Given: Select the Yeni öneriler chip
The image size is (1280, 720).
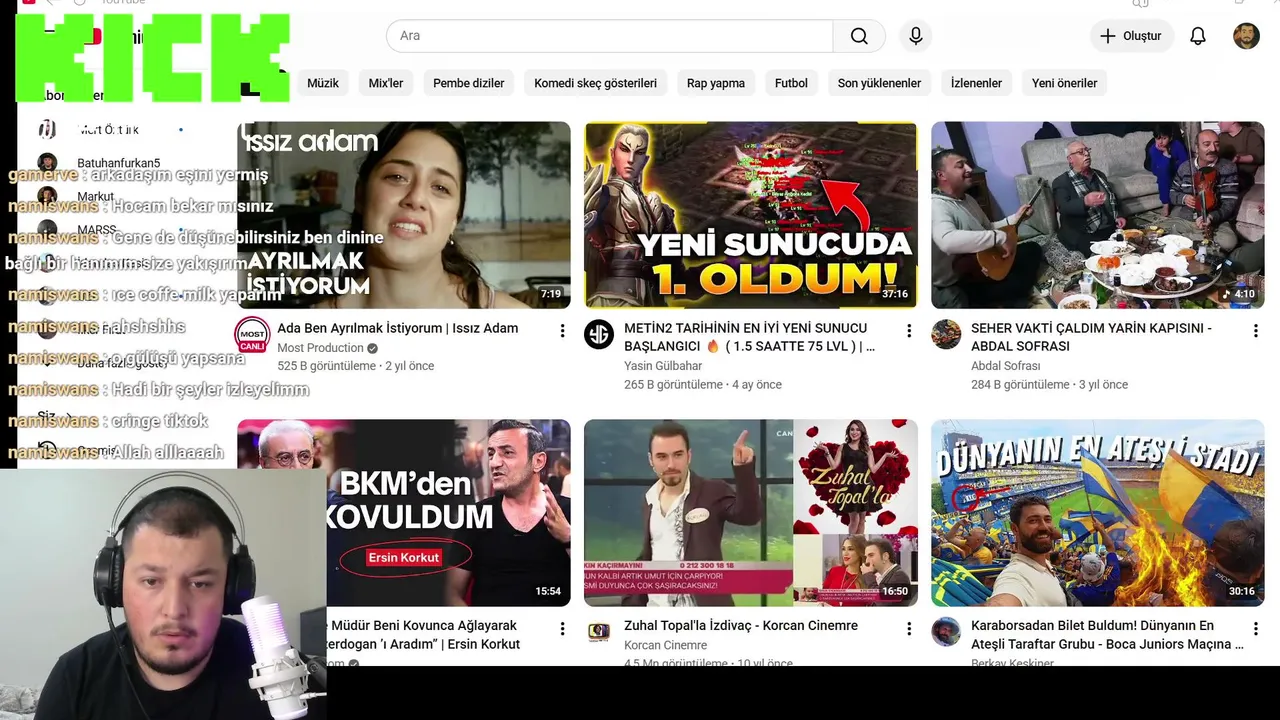Looking at the screenshot, I should (1064, 83).
